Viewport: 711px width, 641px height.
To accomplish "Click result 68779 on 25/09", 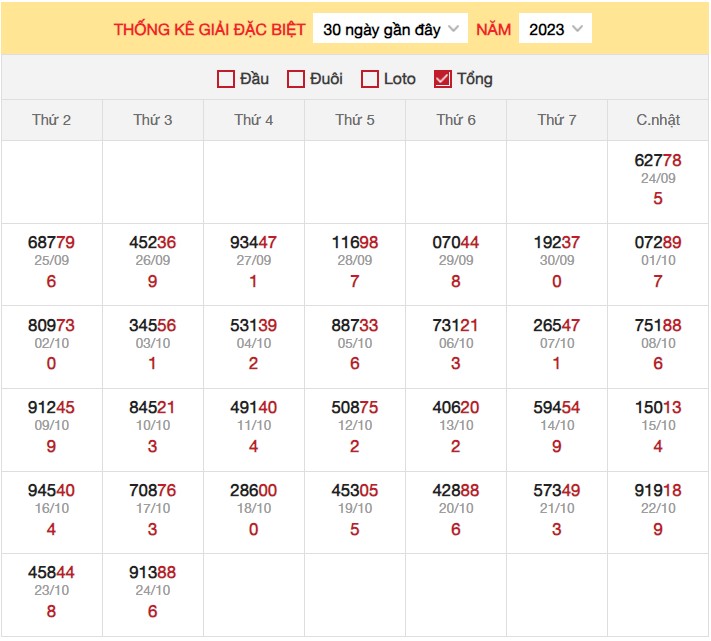I will (52, 242).
